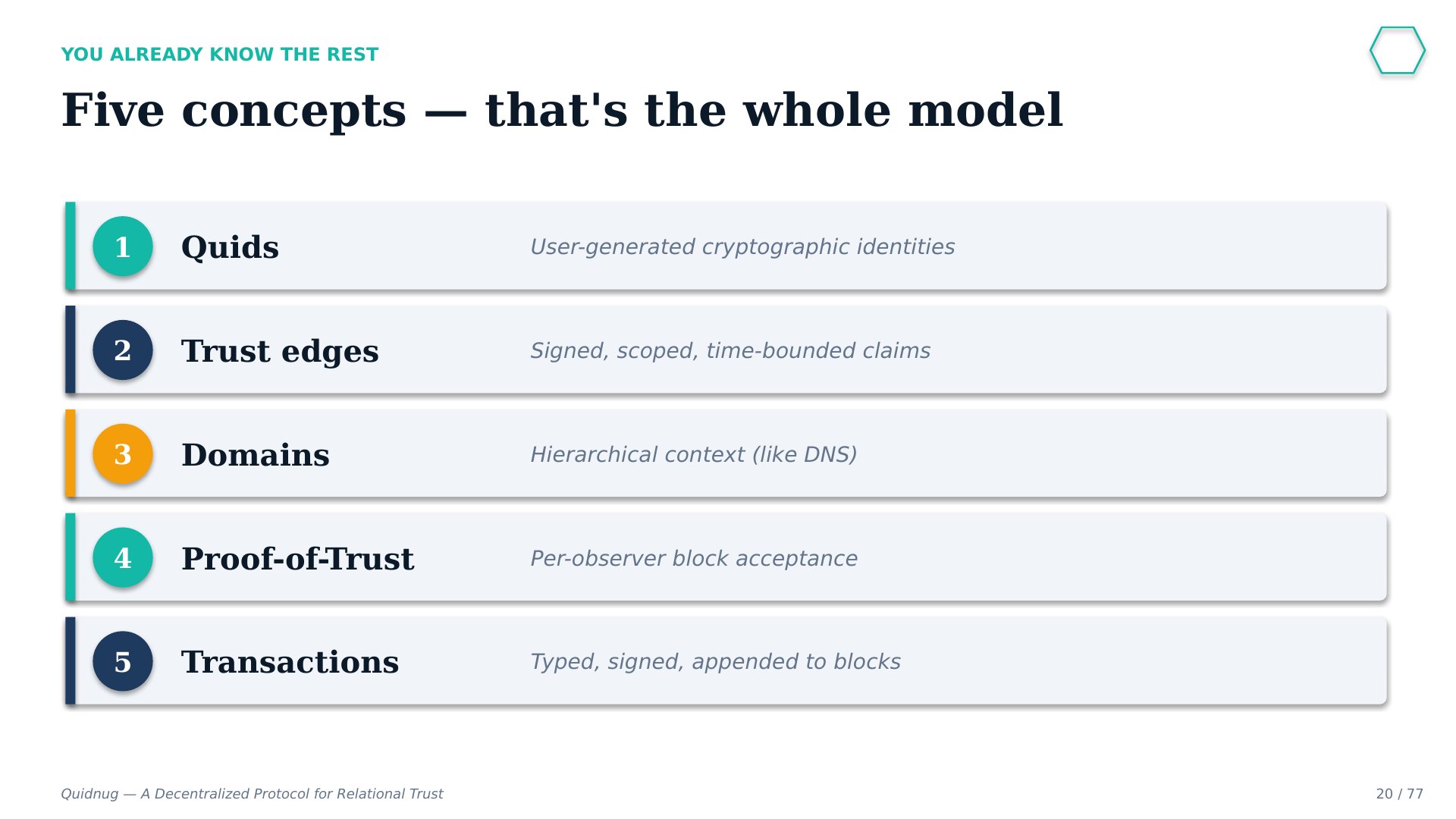Screen dimensions: 1456x819
Task: Select the Quids heading
Action: tap(231, 247)
